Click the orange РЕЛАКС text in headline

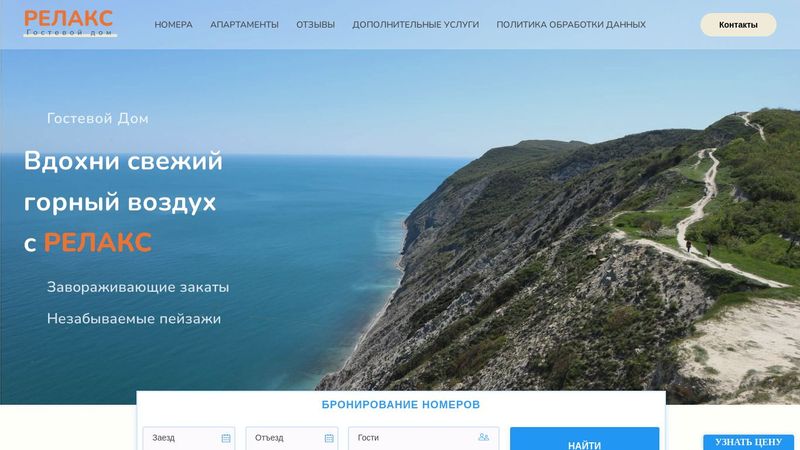tap(97, 242)
